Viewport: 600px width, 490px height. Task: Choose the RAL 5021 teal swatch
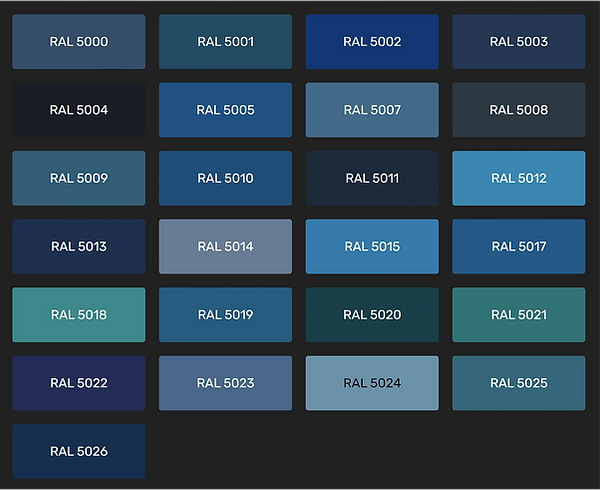[518, 315]
